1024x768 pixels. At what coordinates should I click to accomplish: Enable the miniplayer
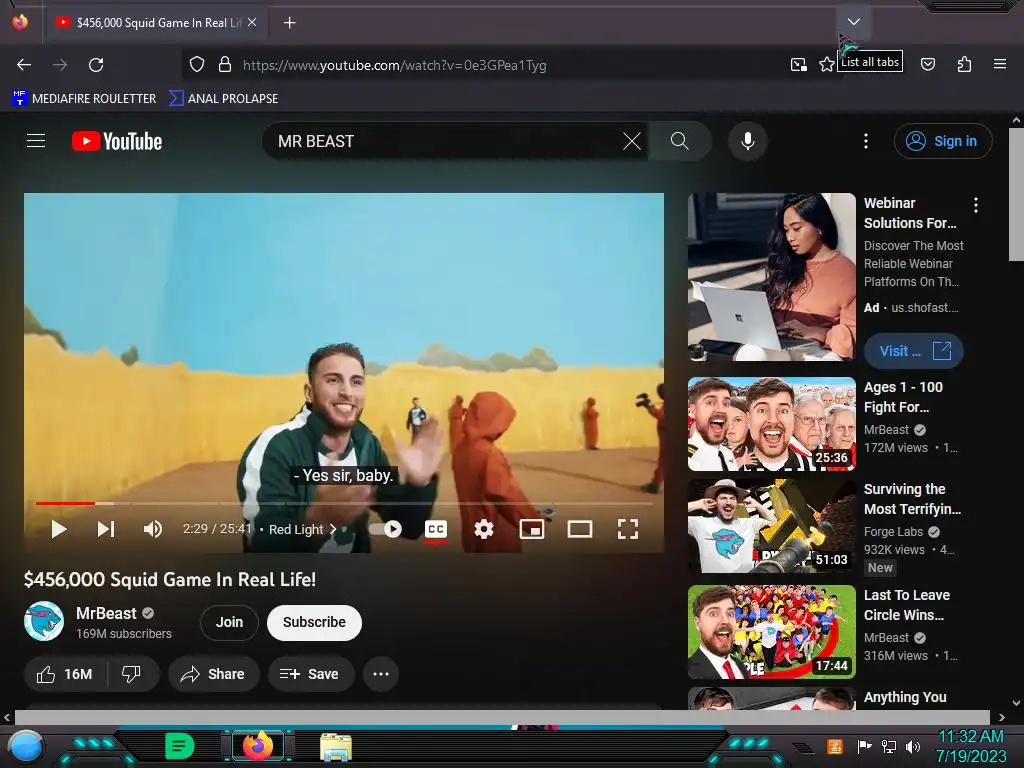coord(532,529)
